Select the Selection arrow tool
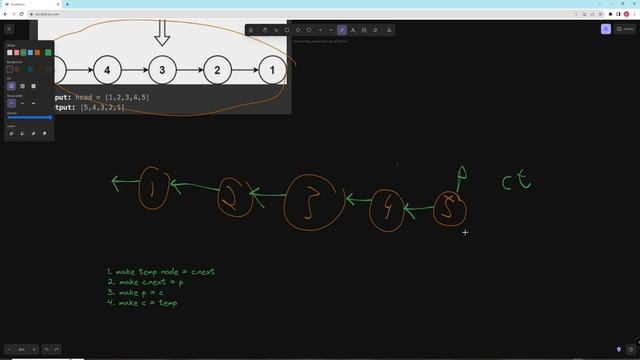This screenshot has width=640, height=360. coord(276,30)
